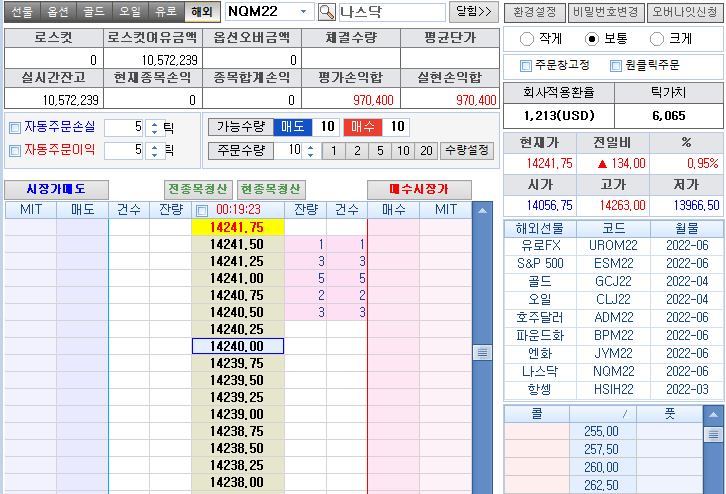
Task: Click the order book scrollbar center handle
Action: 482,353
